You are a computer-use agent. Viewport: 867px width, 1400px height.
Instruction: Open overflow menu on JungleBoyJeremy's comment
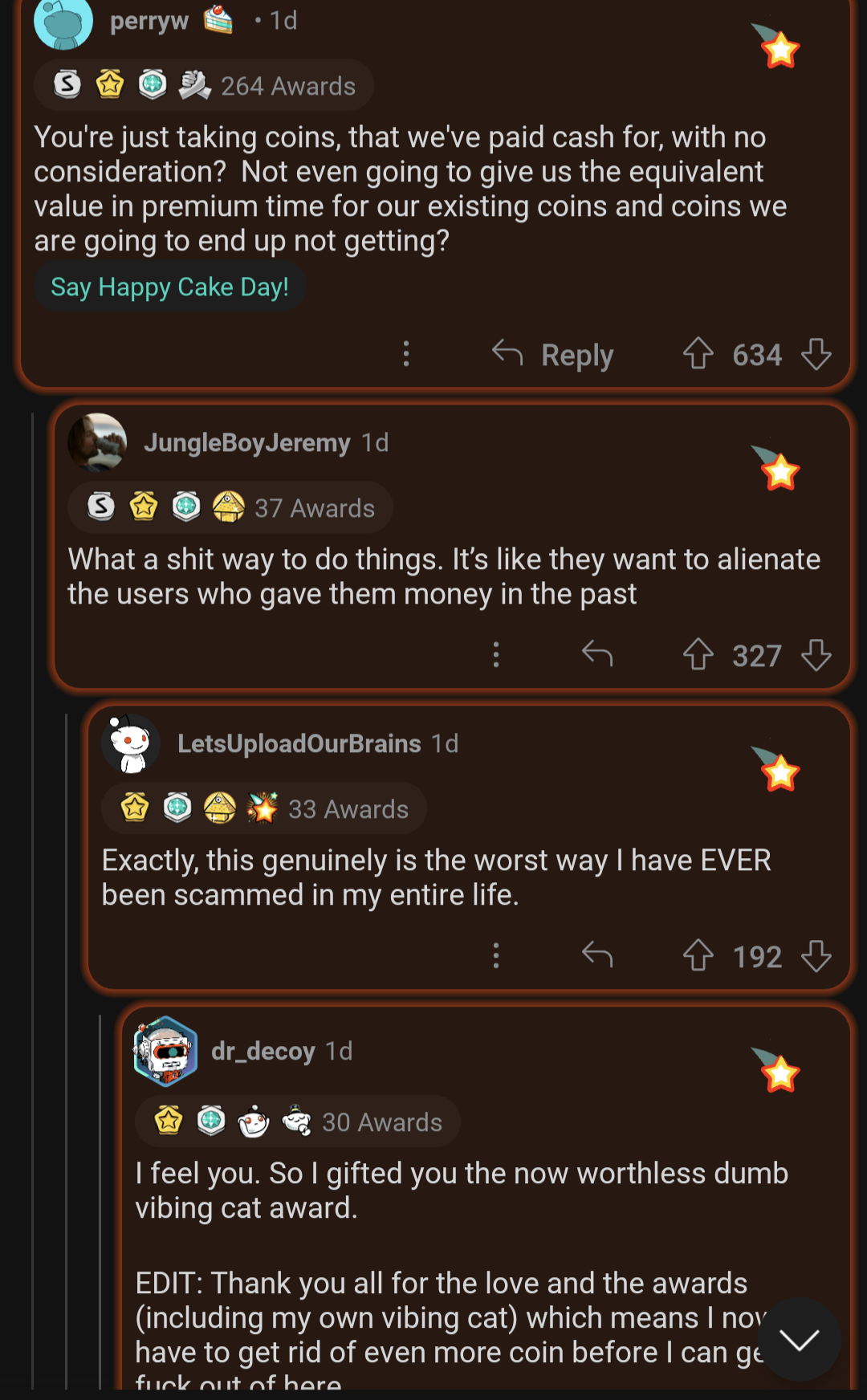[x=496, y=654]
